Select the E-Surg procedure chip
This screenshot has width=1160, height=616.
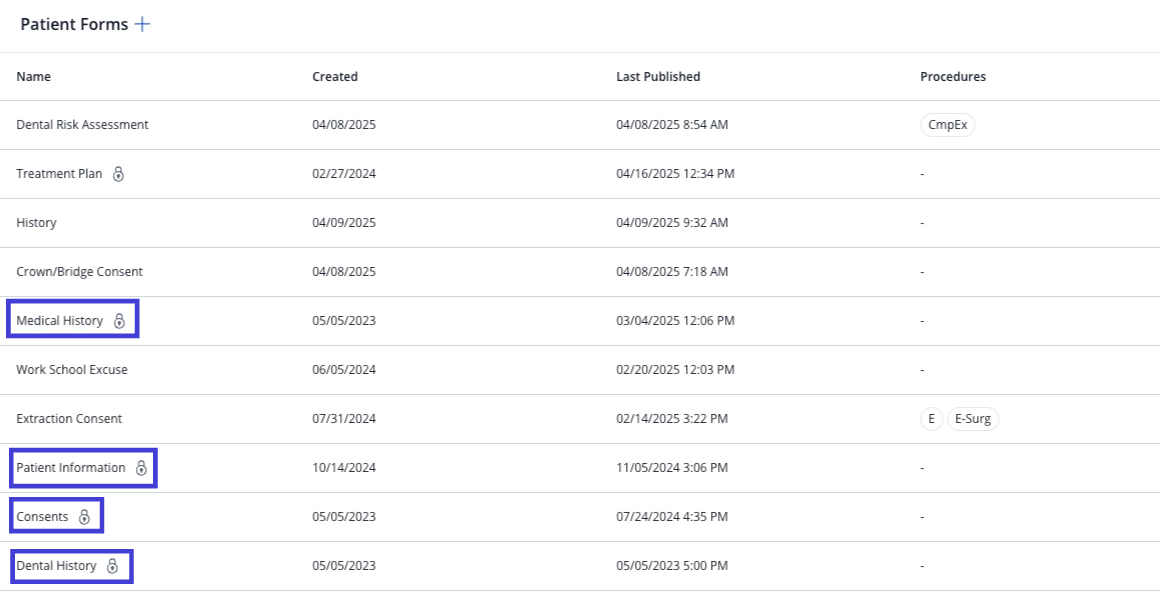click(x=973, y=419)
